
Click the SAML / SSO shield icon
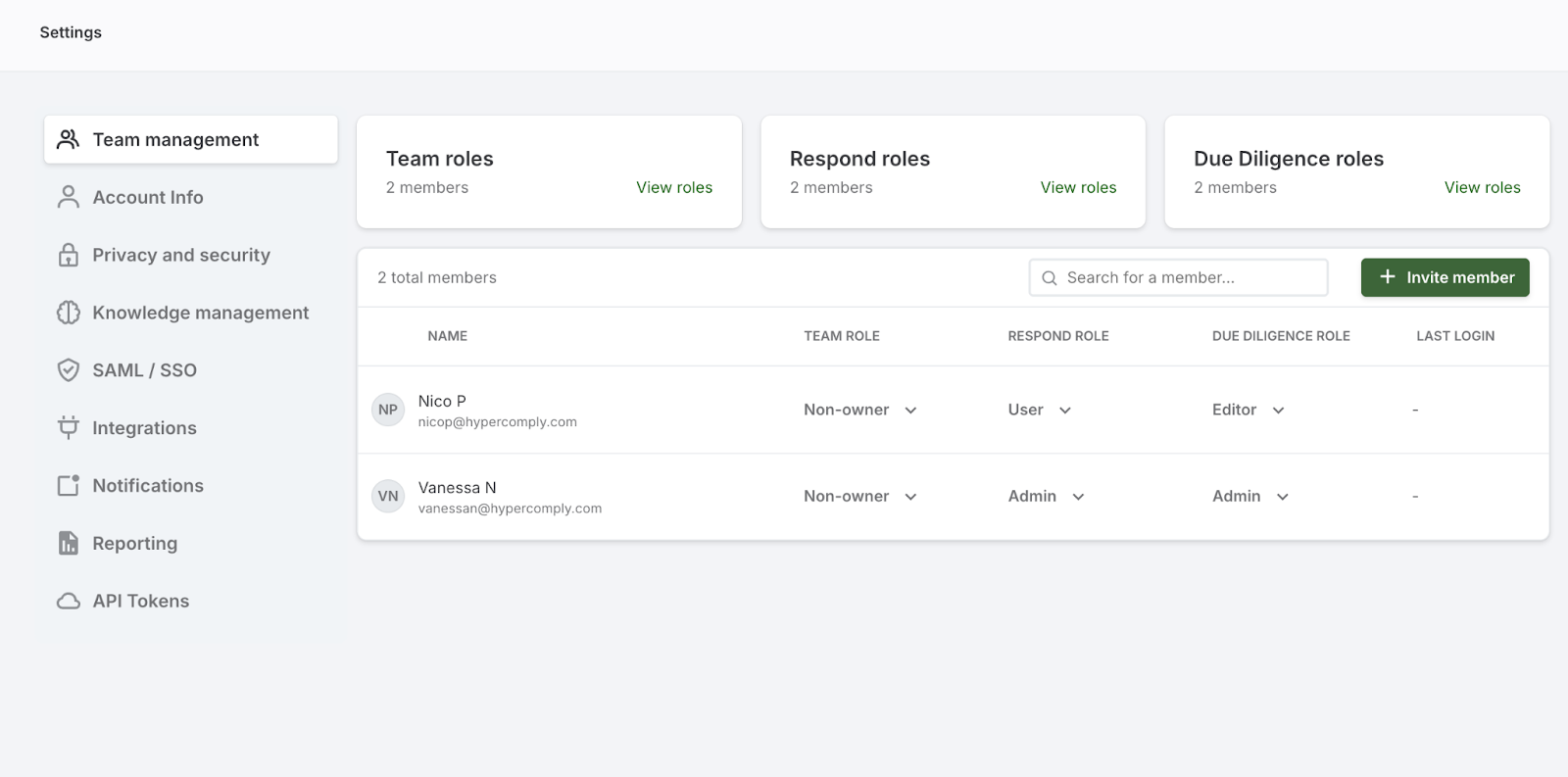[x=68, y=370]
